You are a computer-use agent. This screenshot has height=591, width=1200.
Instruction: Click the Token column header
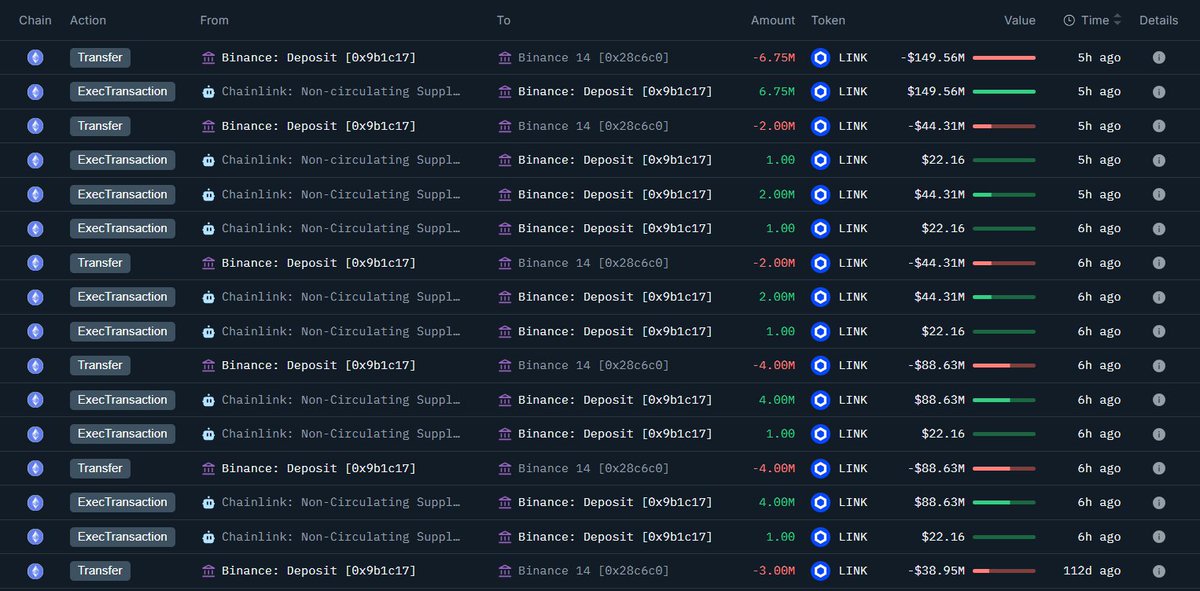coord(828,20)
